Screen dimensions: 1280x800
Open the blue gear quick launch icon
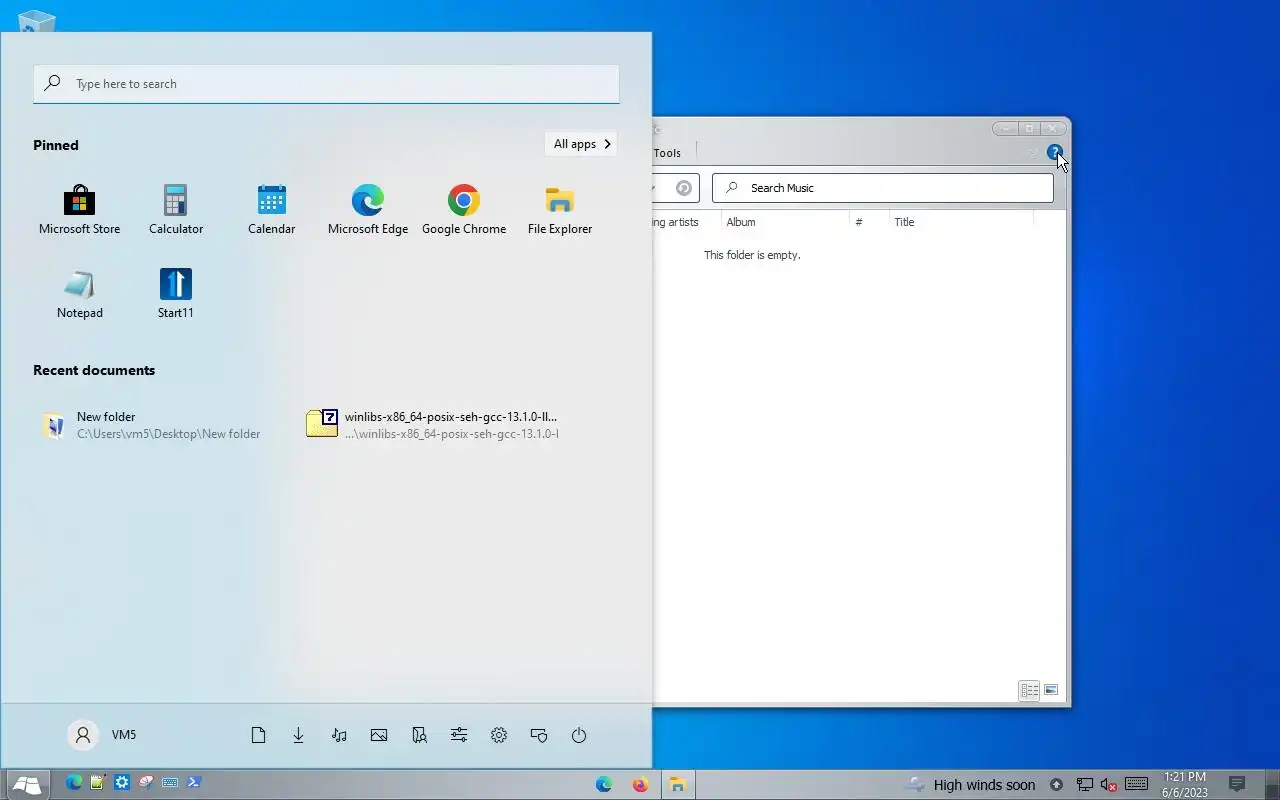click(122, 783)
